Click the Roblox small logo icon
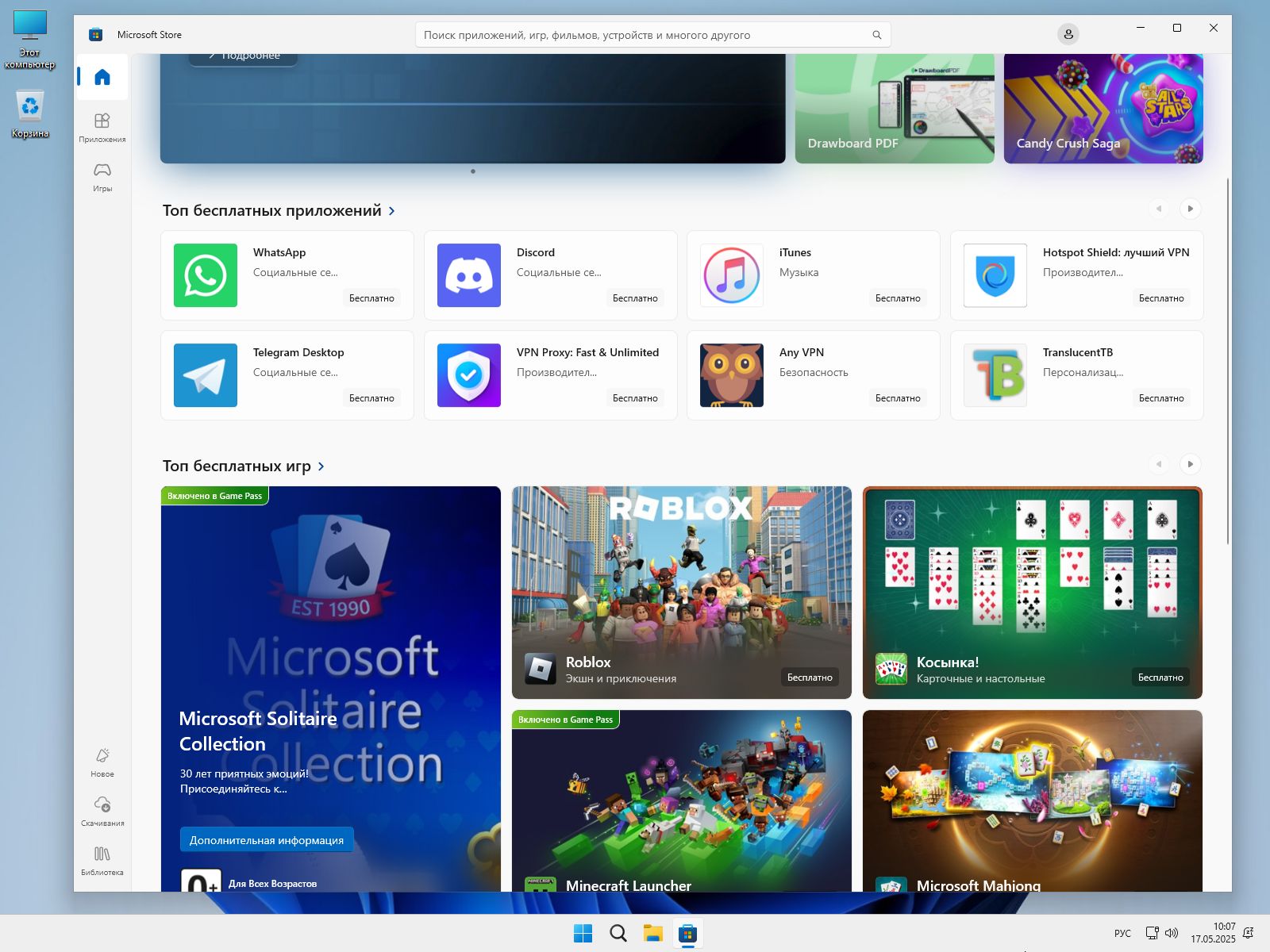The width and height of the screenshot is (1270, 952). coord(541,669)
